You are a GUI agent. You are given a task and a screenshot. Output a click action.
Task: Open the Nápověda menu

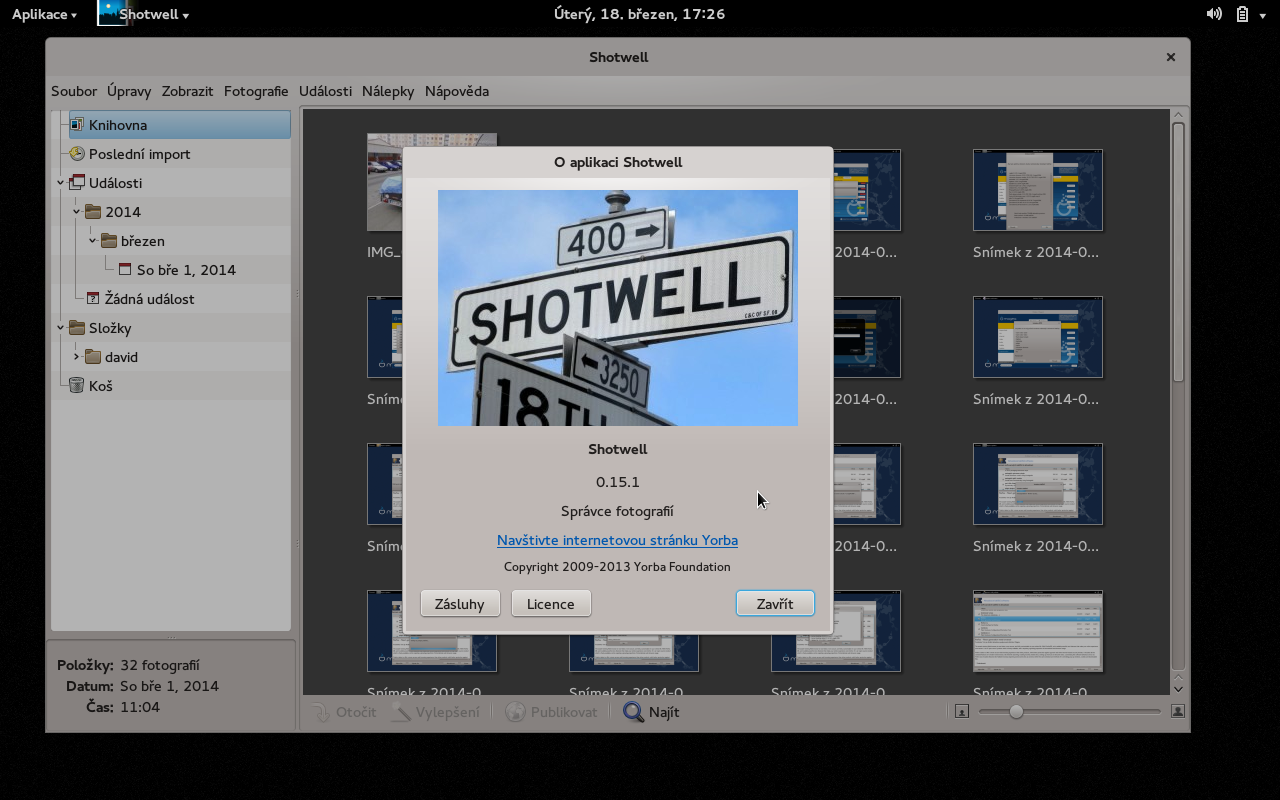(x=457, y=91)
